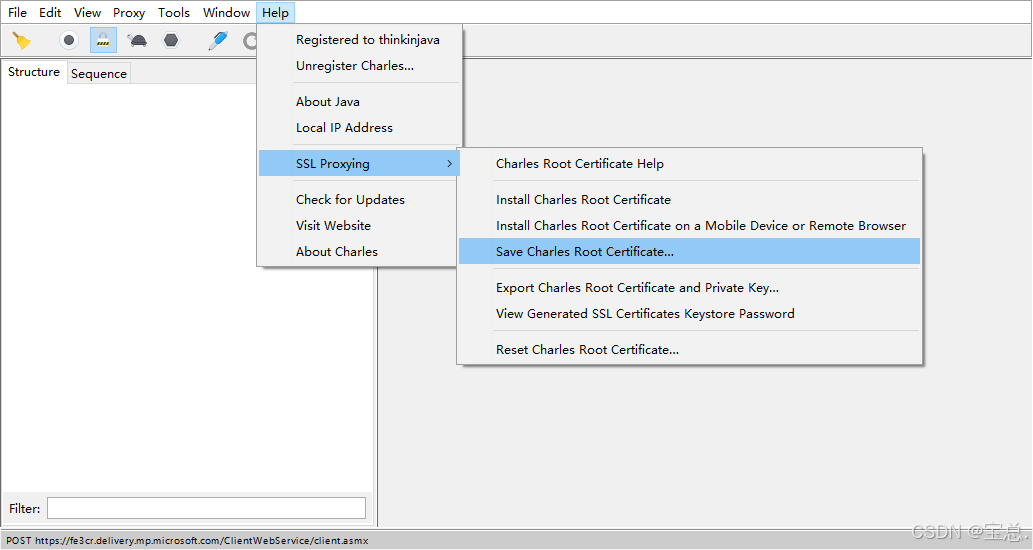Select Check for Updates menu item

359,200
